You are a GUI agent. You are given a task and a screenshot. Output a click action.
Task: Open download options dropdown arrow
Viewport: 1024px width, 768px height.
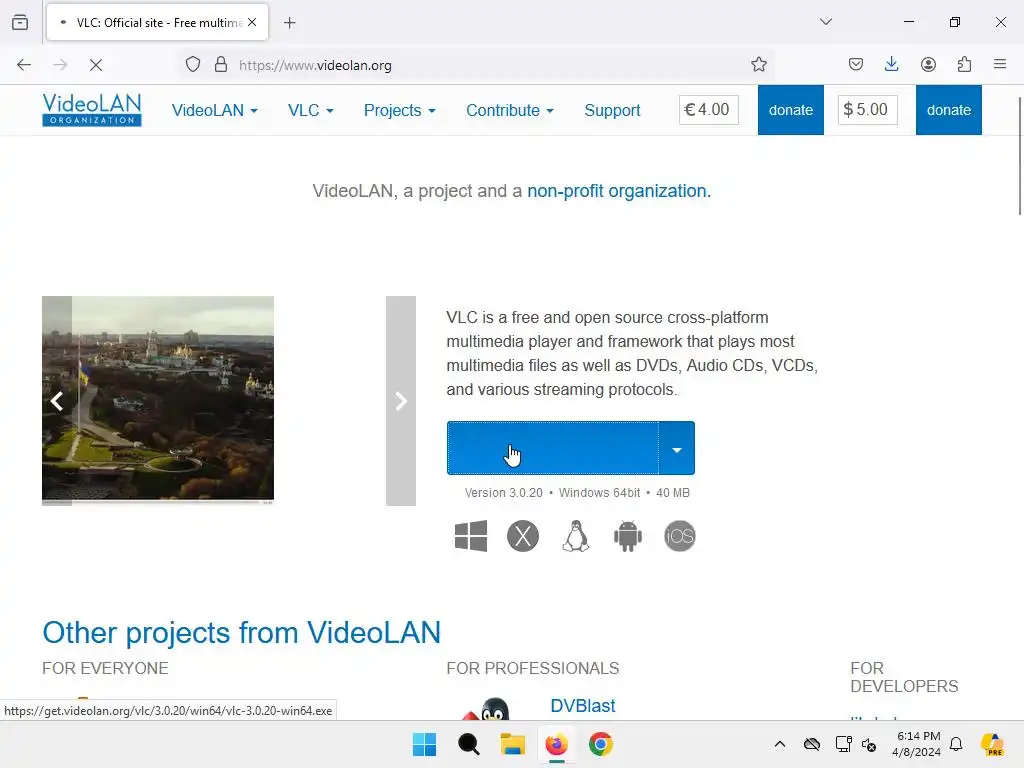click(x=677, y=448)
